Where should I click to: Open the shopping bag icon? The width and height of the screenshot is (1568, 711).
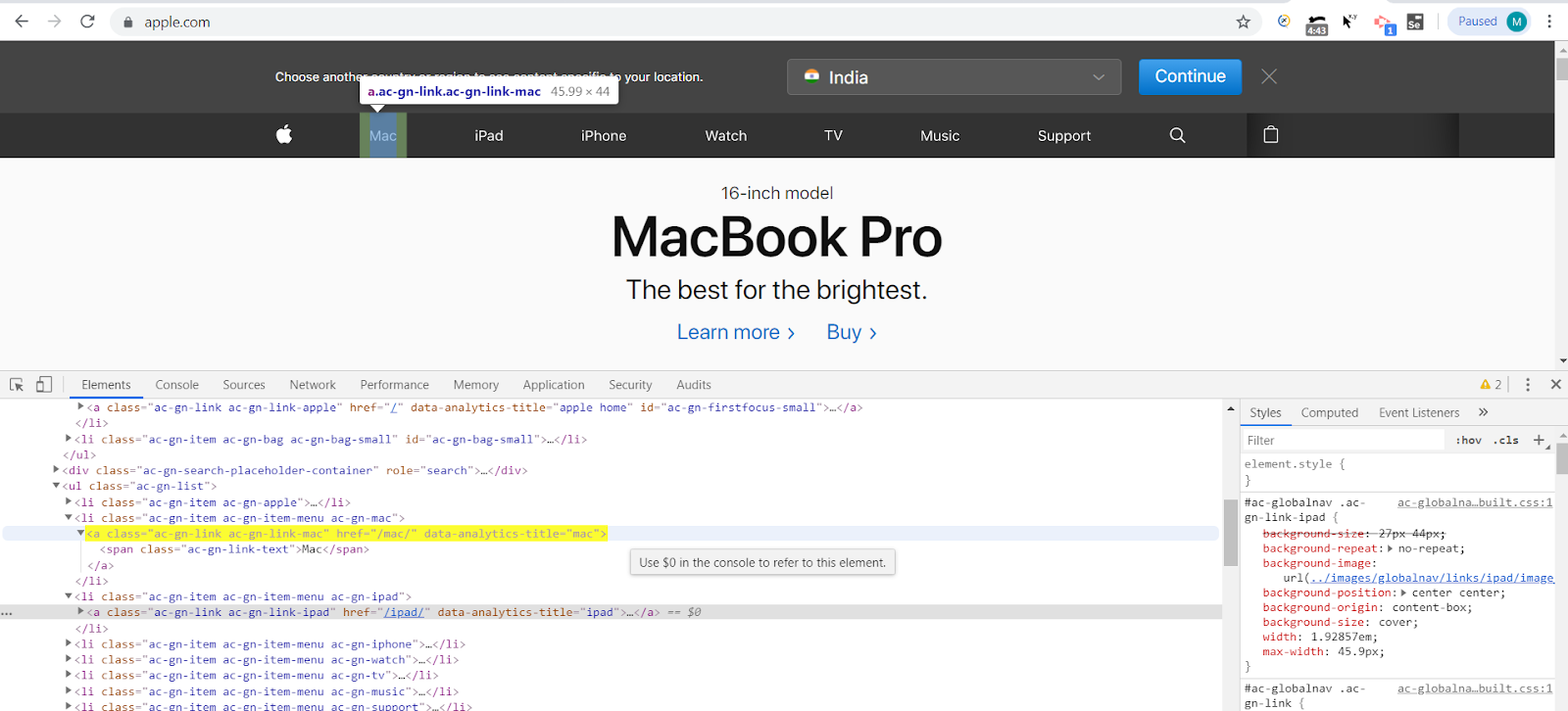(1271, 134)
